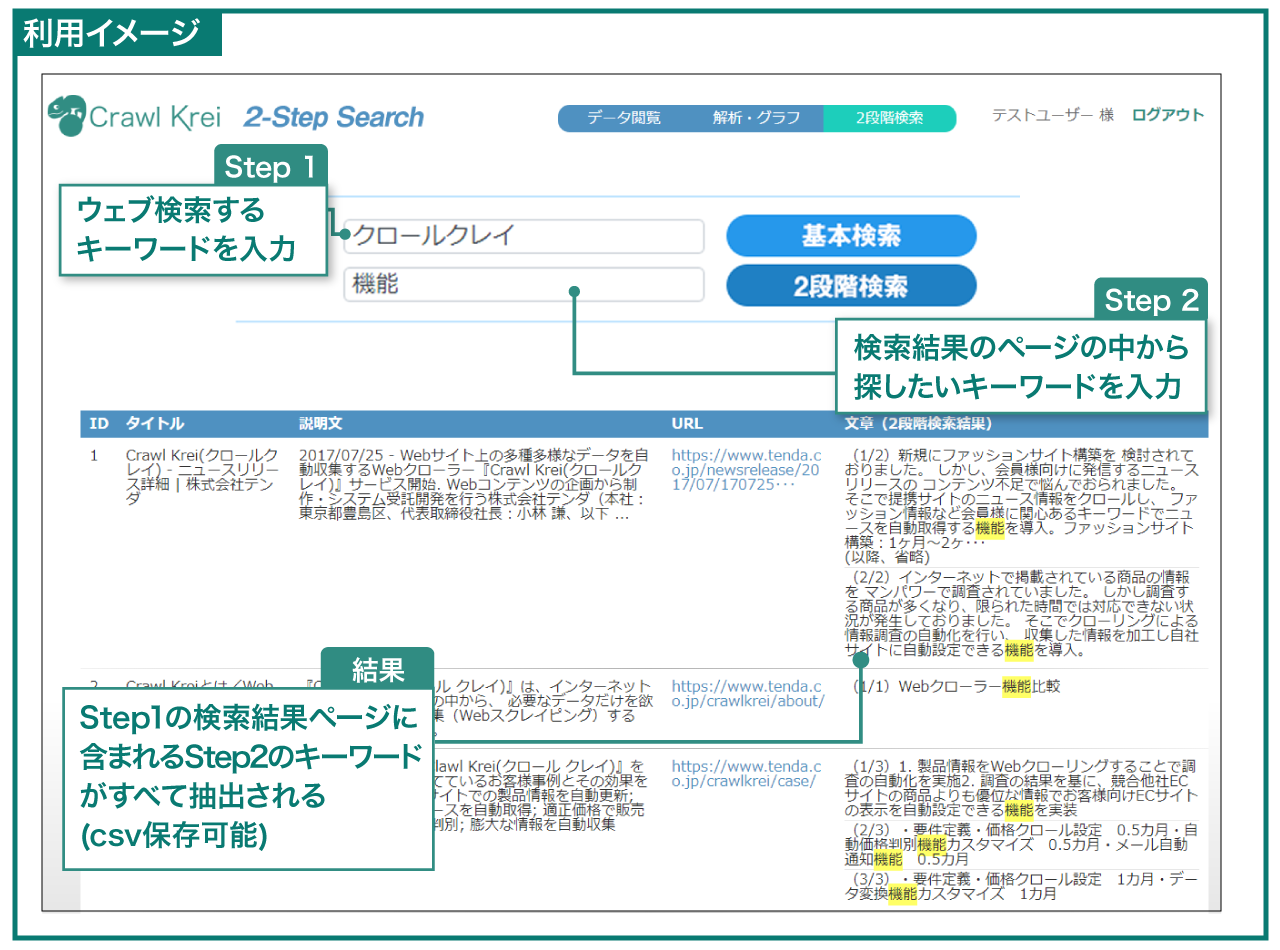Image resolution: width=1280 pixels, height=950 pixels.
Task: Click the 基本検索 button
Action: [851, 236]
